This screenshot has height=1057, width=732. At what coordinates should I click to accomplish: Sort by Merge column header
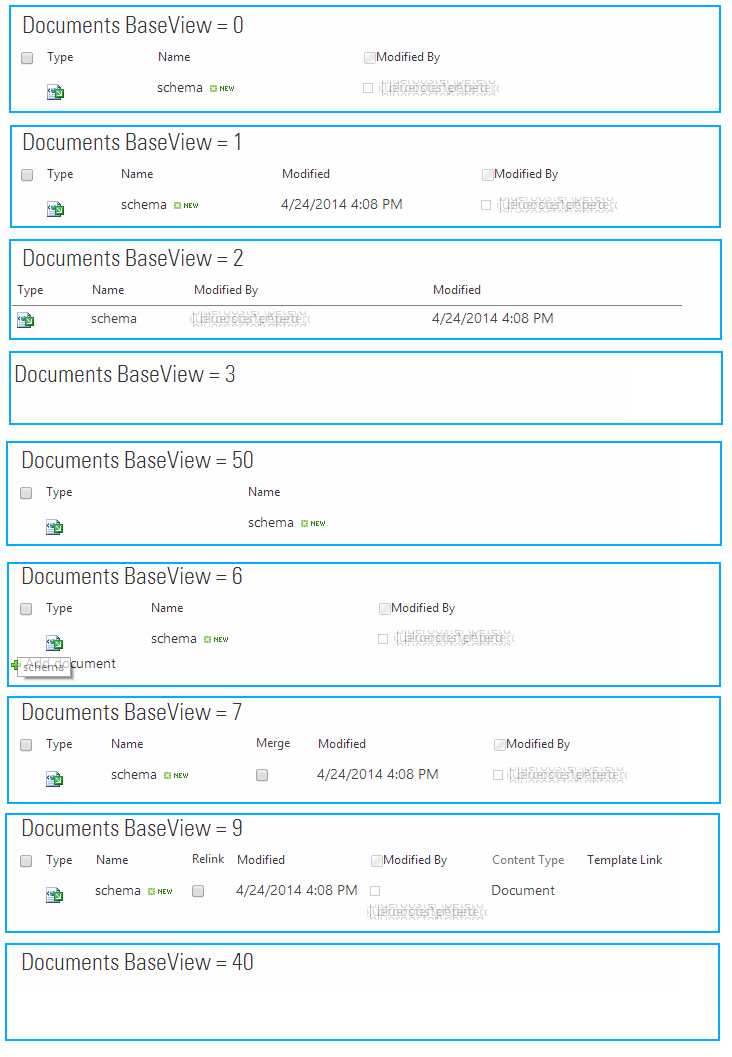(x=273, y=743)
